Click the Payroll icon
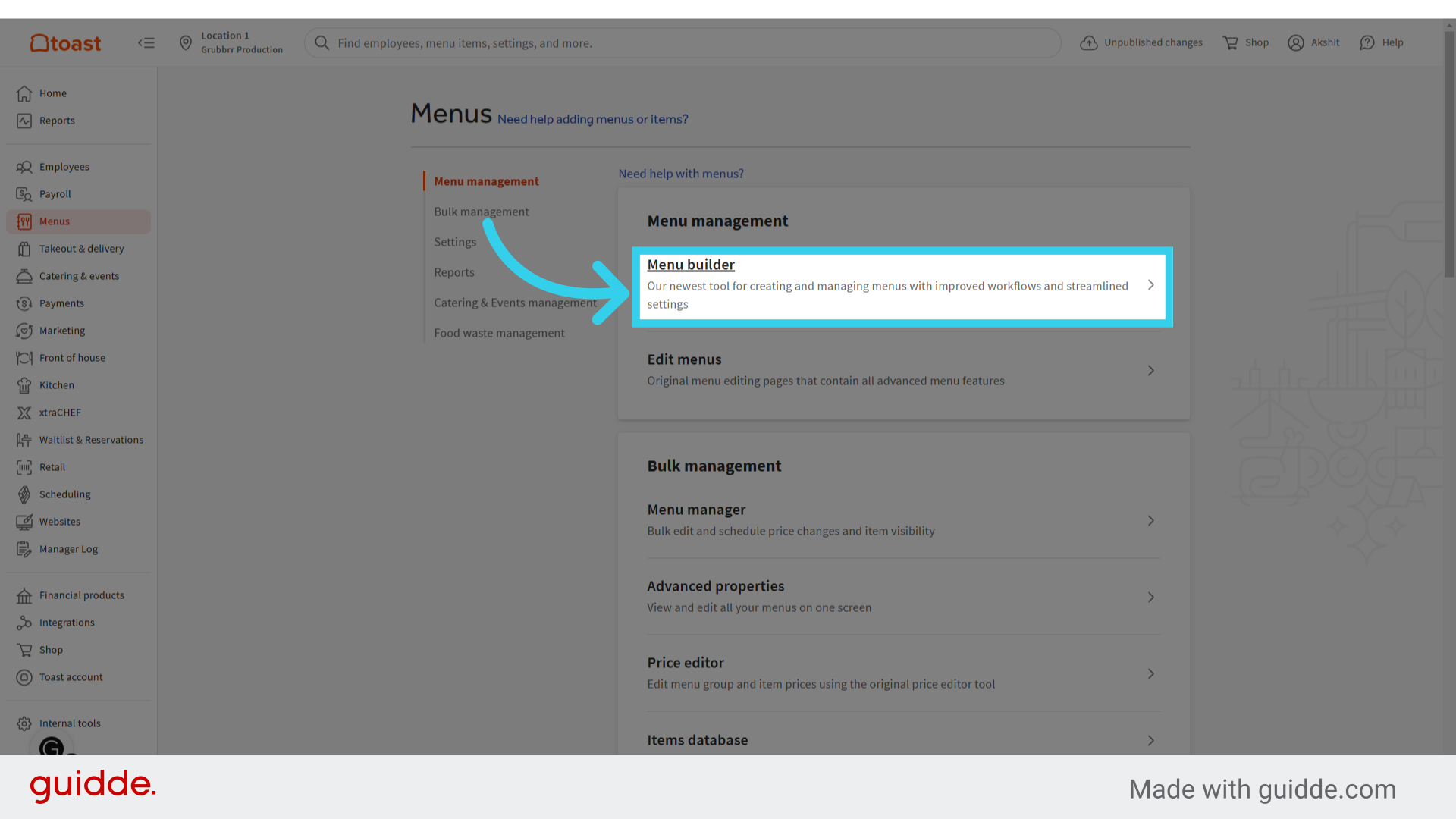This screenshot has width=1456, height=819. click(24, 194)
